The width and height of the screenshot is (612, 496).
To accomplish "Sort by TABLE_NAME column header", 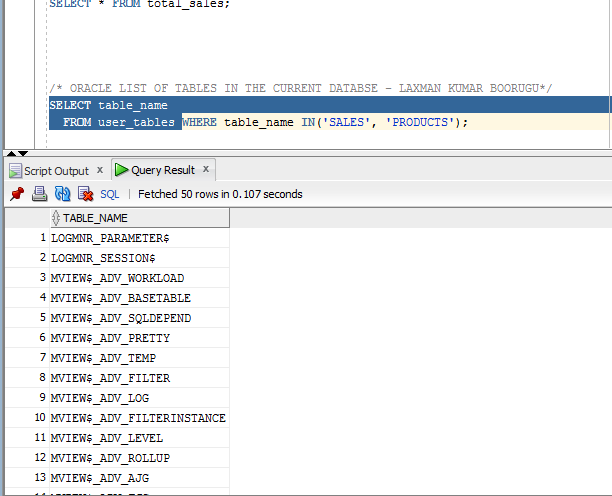I will 140,218.
